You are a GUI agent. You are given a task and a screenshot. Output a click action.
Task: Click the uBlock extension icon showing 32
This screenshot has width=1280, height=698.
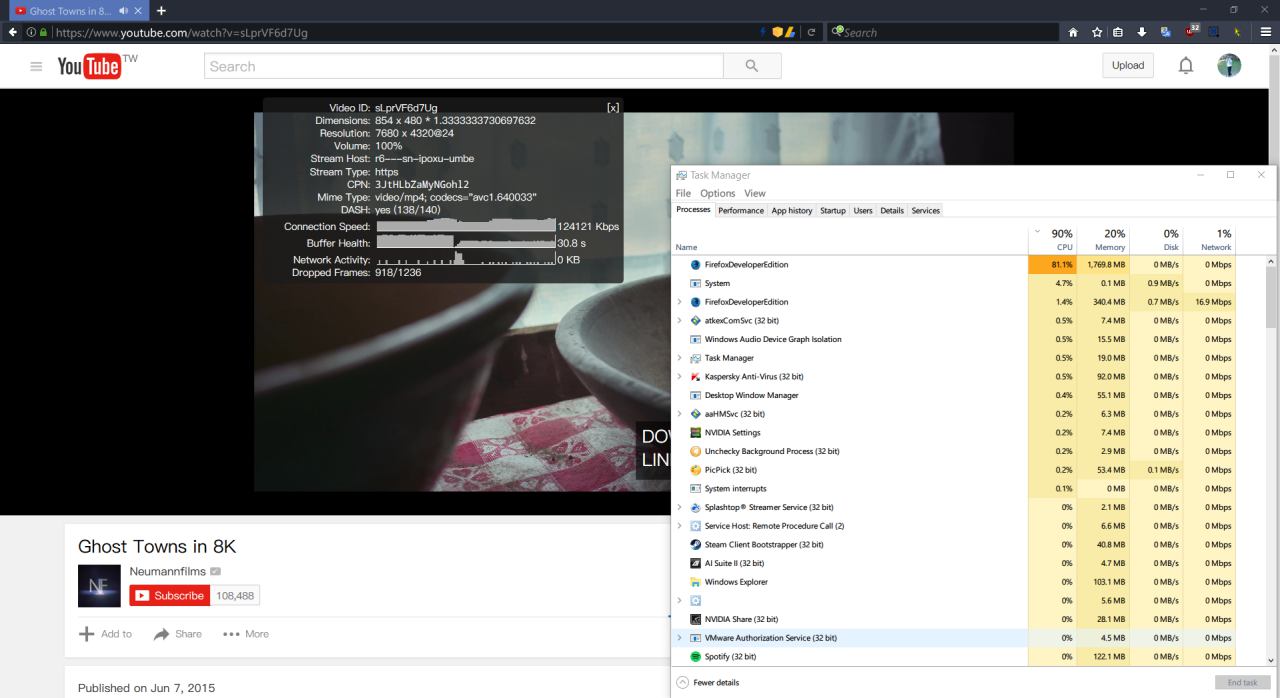pyautogui.click(x=1191, y=31)
